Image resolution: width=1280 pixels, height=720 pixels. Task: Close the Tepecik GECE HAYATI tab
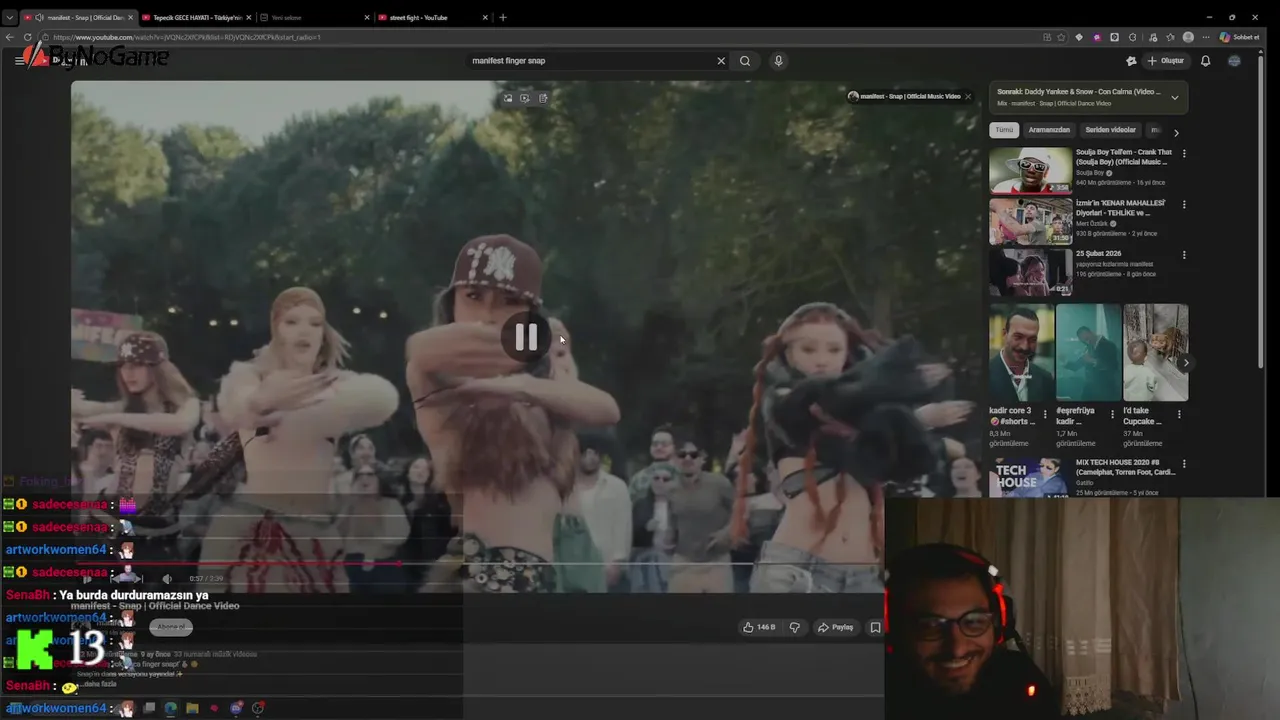coord(248,17)
